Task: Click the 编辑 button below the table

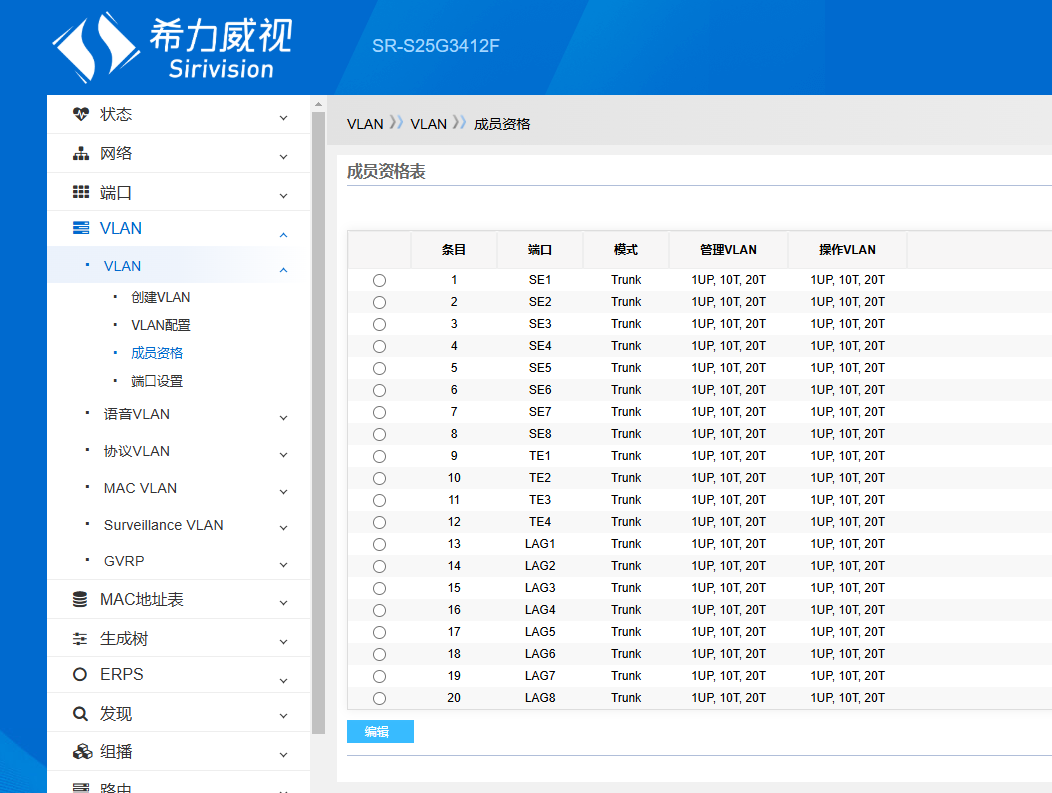Action: (x=380, y=732)
